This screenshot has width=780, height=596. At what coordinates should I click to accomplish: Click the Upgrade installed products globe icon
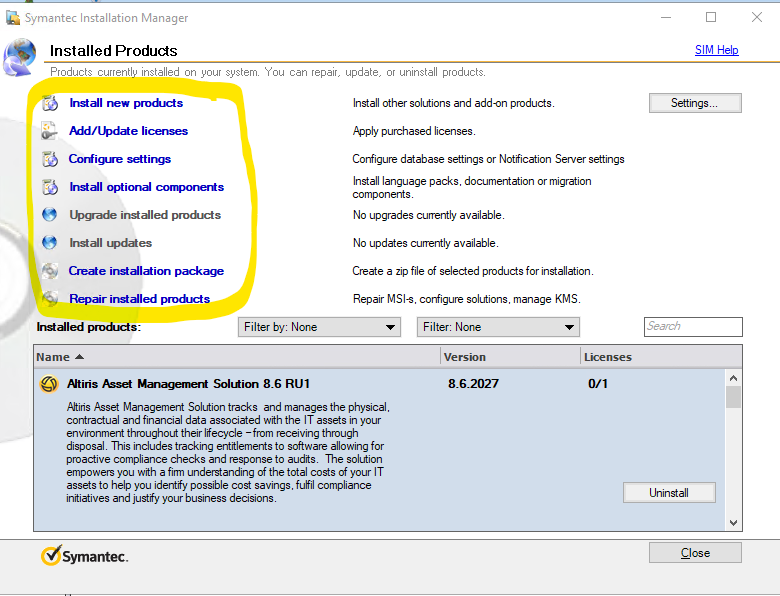49,214
